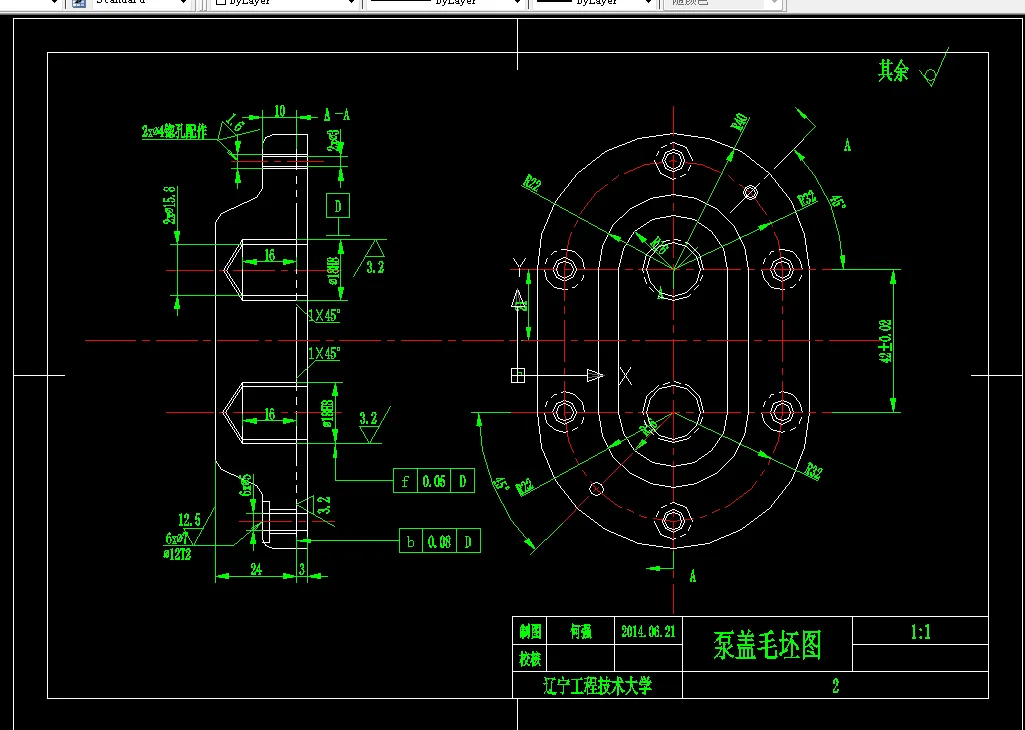
Task: Select the 其余 text
Action: pos(893,71)
